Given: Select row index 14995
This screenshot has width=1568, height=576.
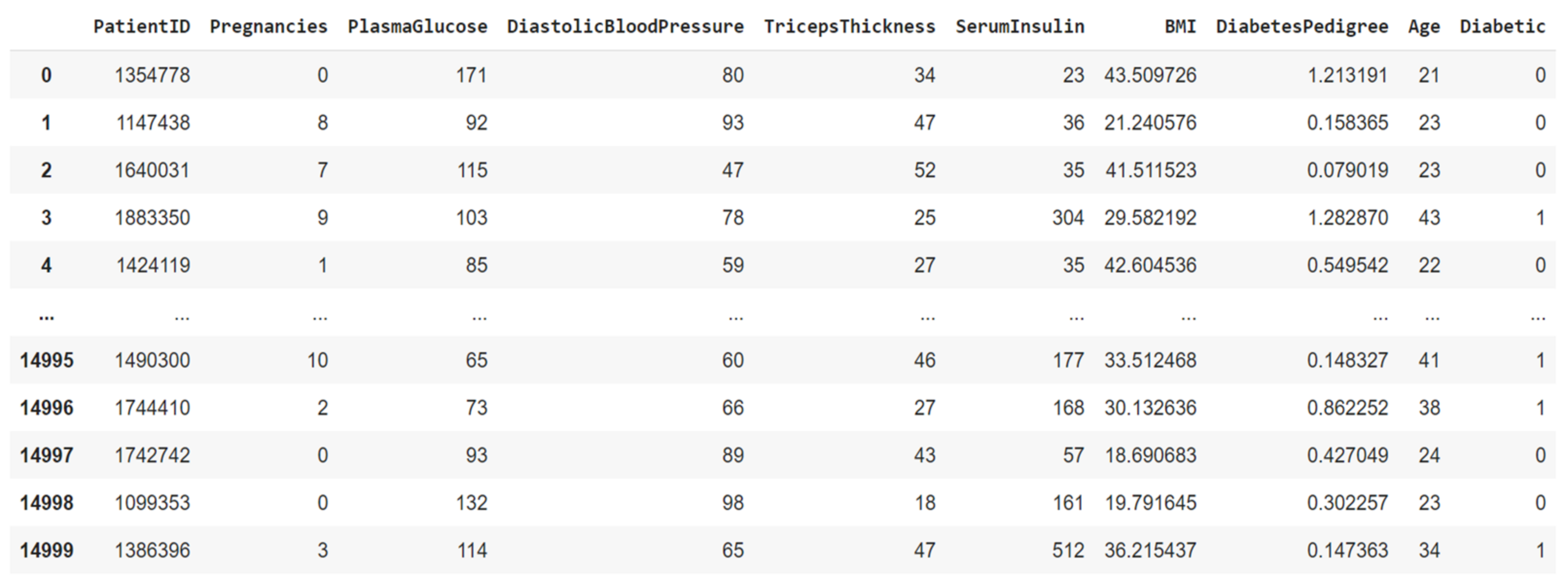Looking at the screenshot, I should click(x=46, y=360).
